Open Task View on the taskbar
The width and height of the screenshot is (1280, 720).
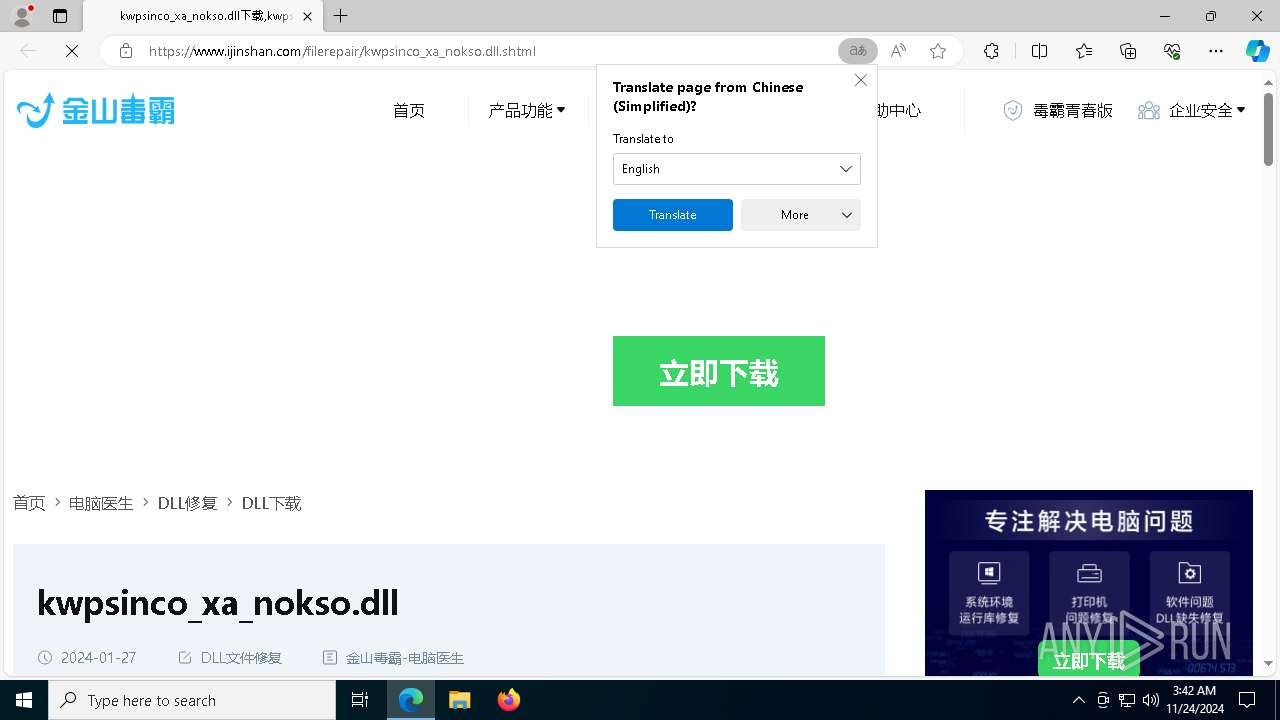(360, 700)
